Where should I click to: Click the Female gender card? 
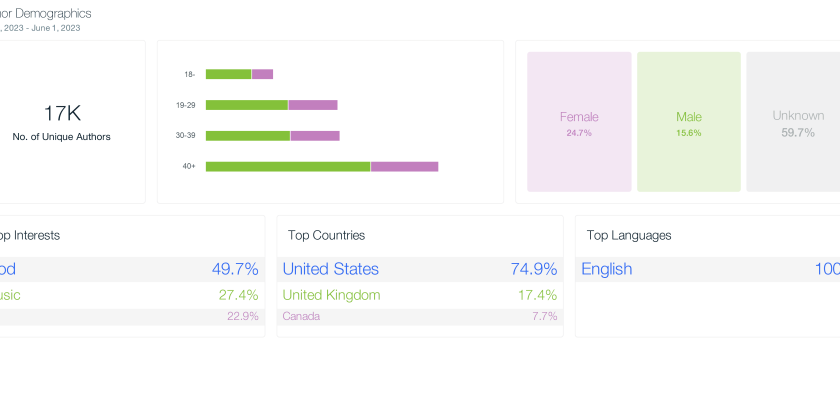click(x=579, y=122)
